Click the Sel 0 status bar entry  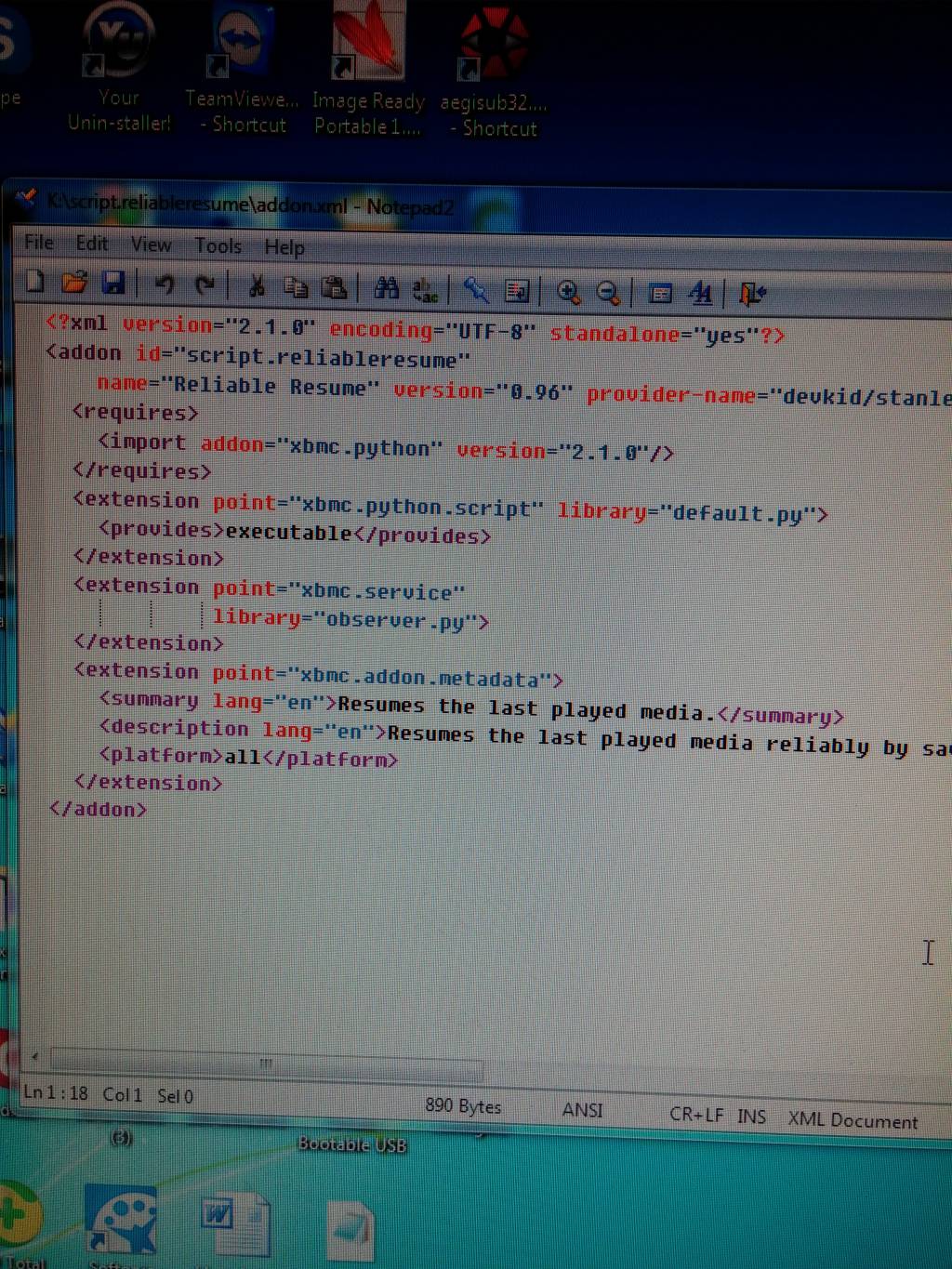175,1096
